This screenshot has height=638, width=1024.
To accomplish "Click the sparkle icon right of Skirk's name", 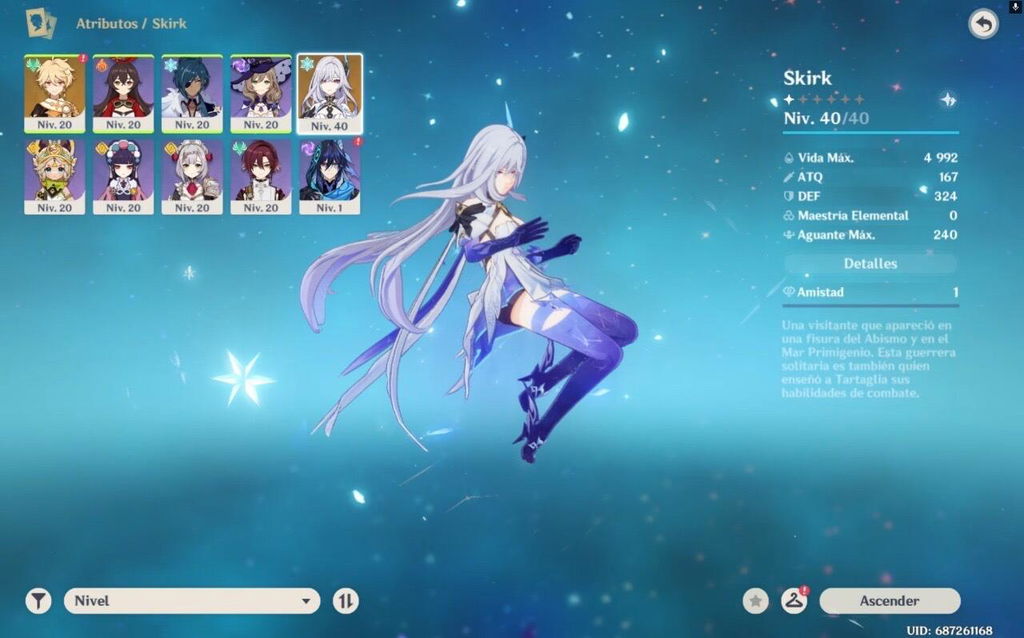I will point(948,99).
